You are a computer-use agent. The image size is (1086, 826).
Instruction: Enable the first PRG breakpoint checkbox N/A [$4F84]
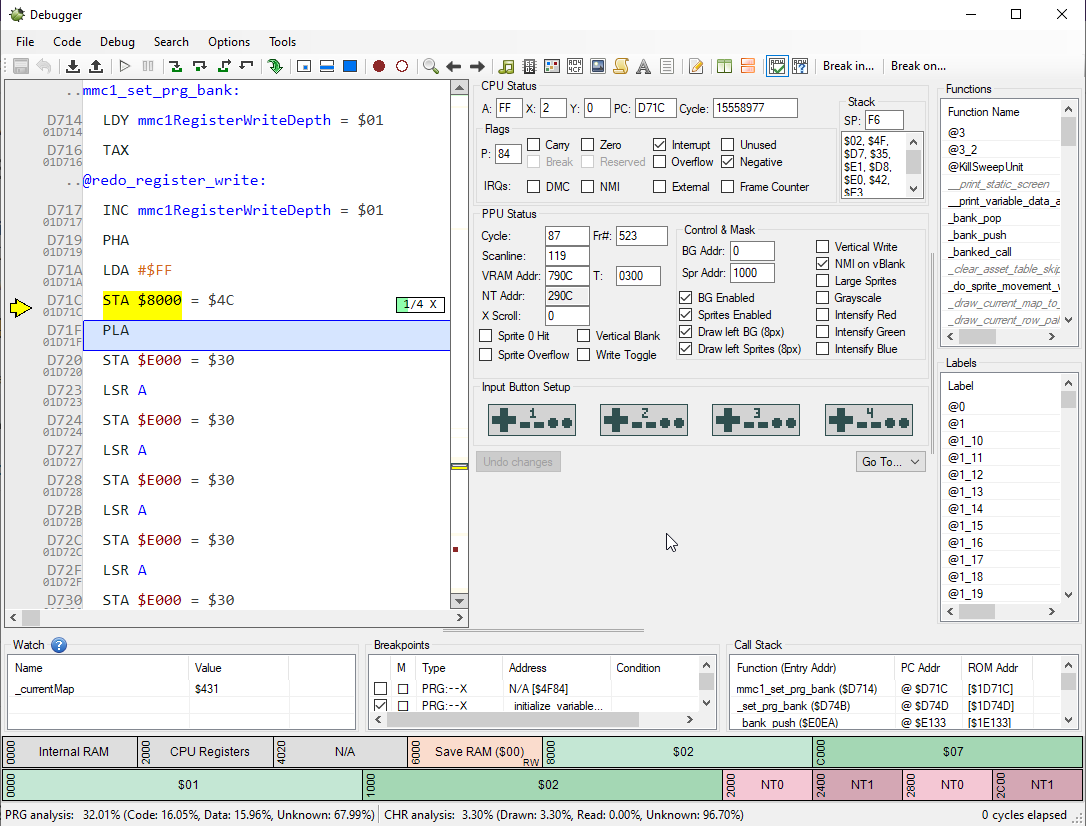point(380,689)
